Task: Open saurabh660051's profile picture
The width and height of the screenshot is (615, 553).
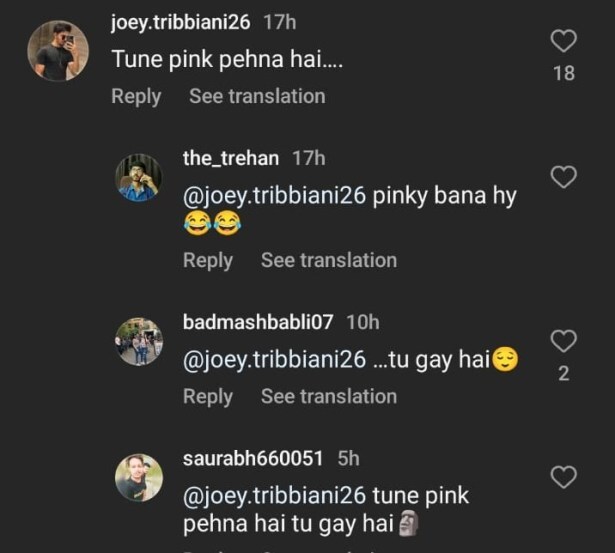Action: pos(138,478)
